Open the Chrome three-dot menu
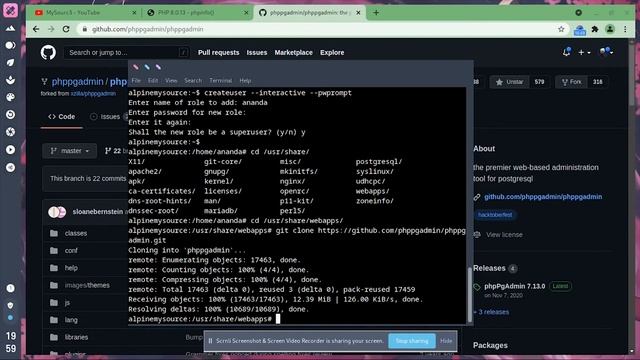The image size is (640, 360). (x=625, y=29)
